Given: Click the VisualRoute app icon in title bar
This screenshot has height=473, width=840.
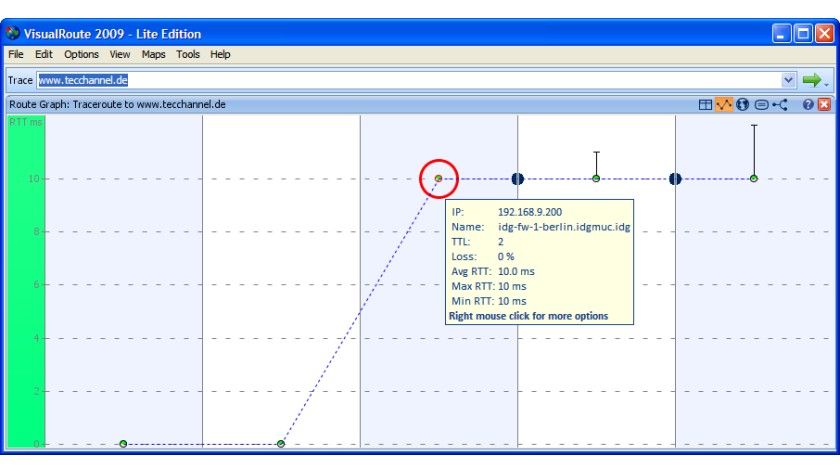Looking at the screenshot, I should (13, 33).
